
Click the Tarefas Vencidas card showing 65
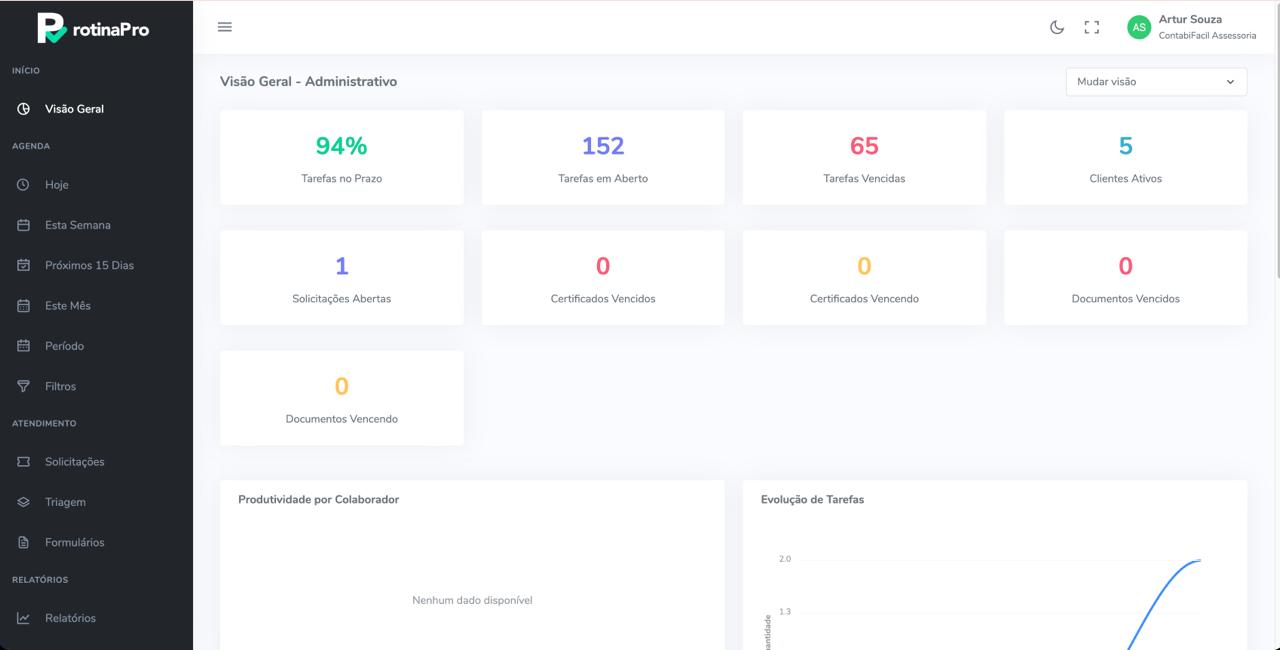click(864, 156)
